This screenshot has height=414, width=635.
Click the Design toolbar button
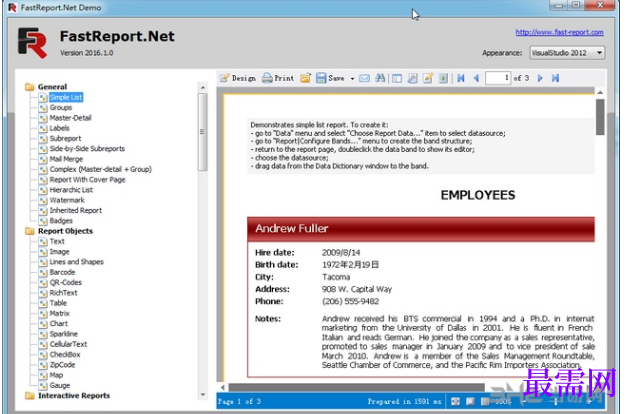[238, 78]
